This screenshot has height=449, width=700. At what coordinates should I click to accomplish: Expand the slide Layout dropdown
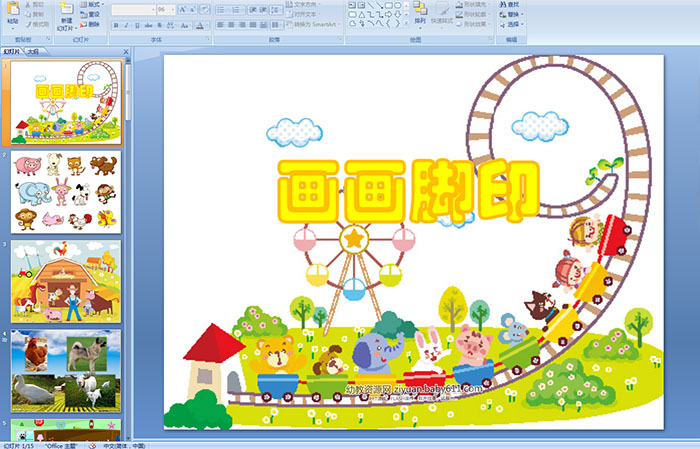pos(92,5)
